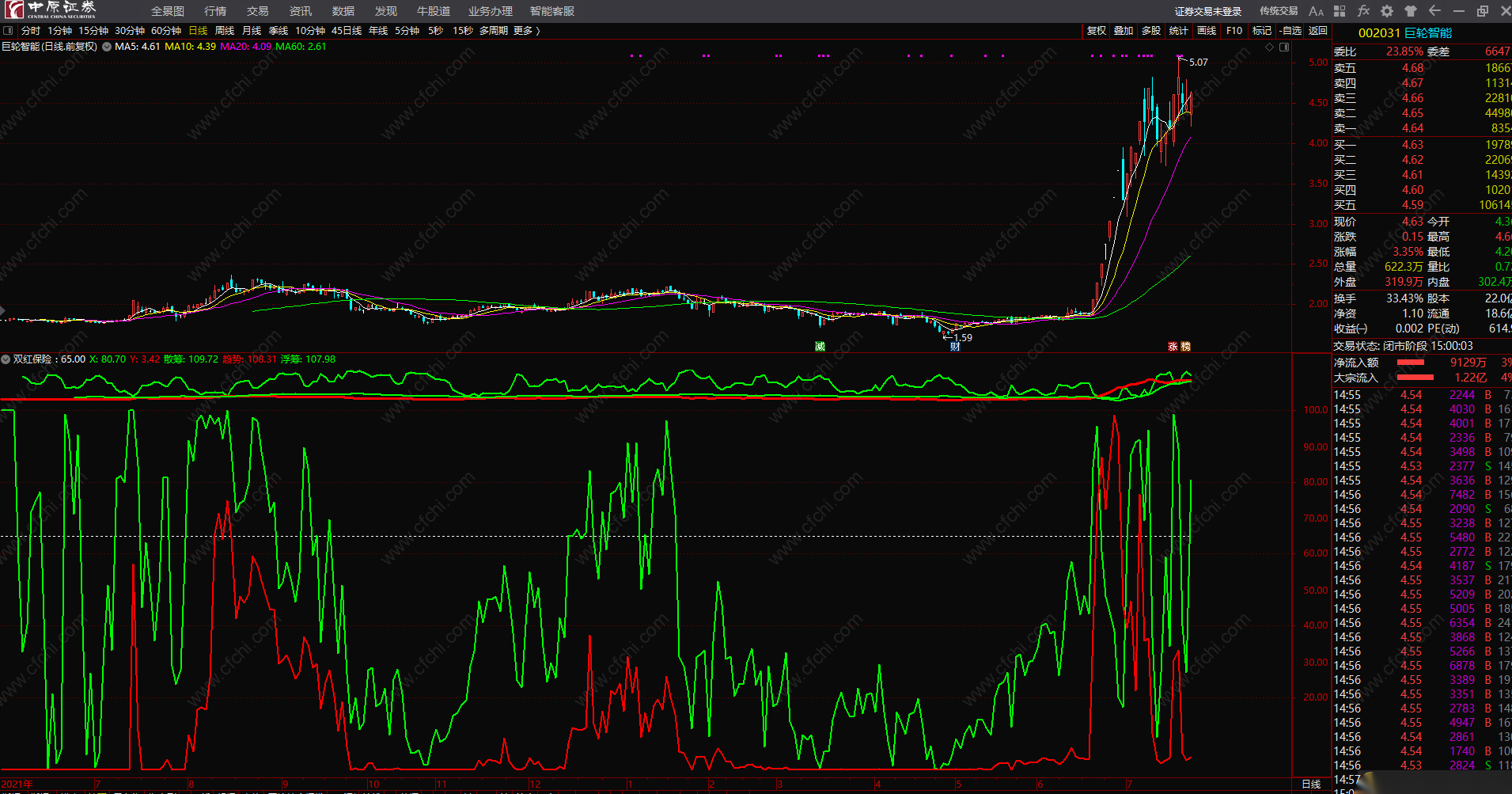Expand the 巨轮智能 main chart indicator dropdown

(107, 47)
